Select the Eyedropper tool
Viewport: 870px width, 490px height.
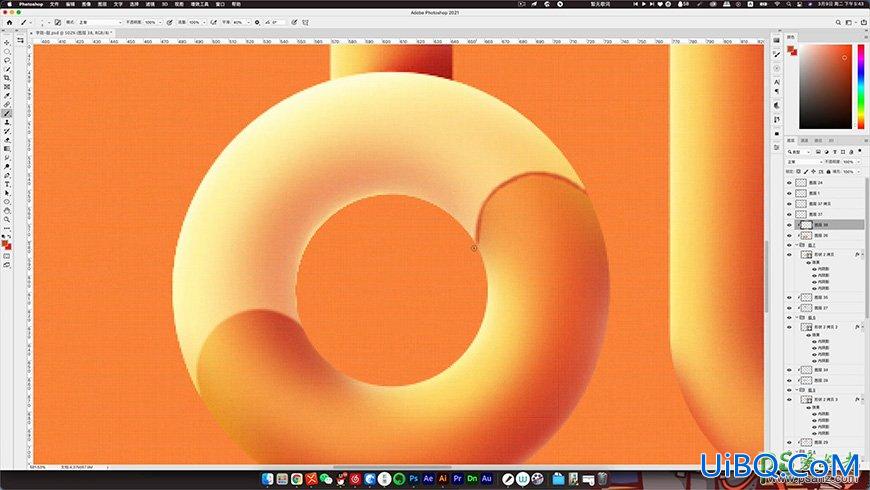(7, 96)
